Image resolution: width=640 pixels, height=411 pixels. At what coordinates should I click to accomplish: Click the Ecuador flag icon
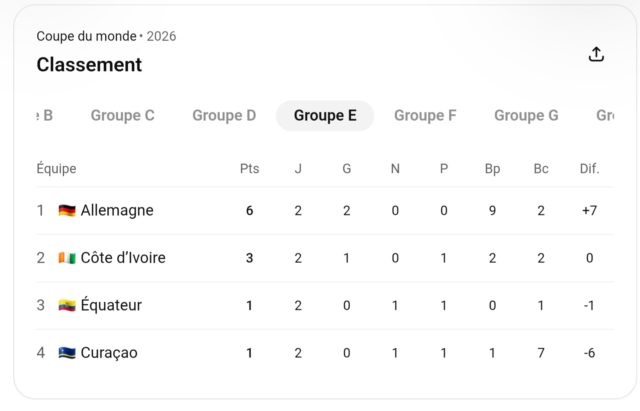[67, 305]
